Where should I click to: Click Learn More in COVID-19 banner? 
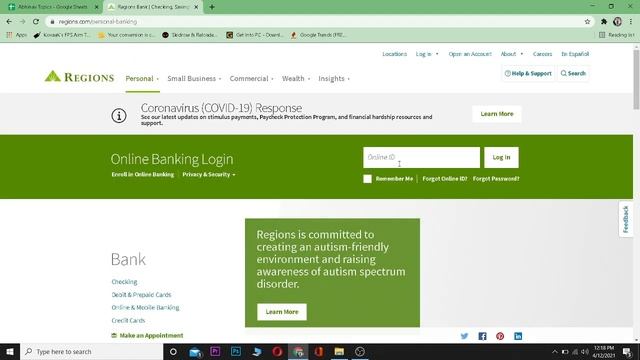497,114
